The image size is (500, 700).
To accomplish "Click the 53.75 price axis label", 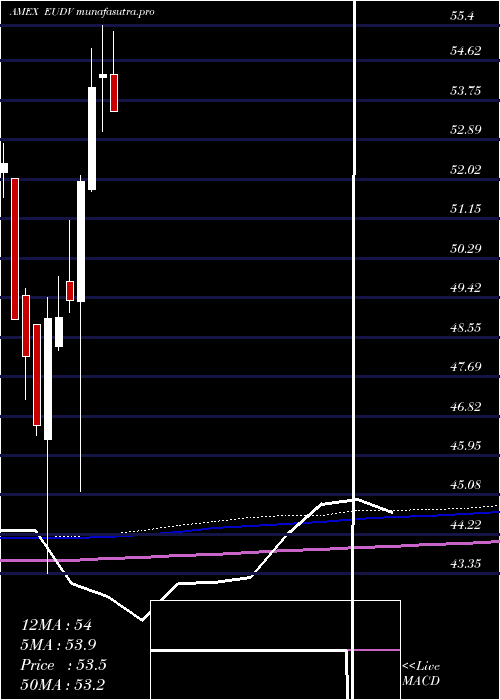I will [466, 91].
